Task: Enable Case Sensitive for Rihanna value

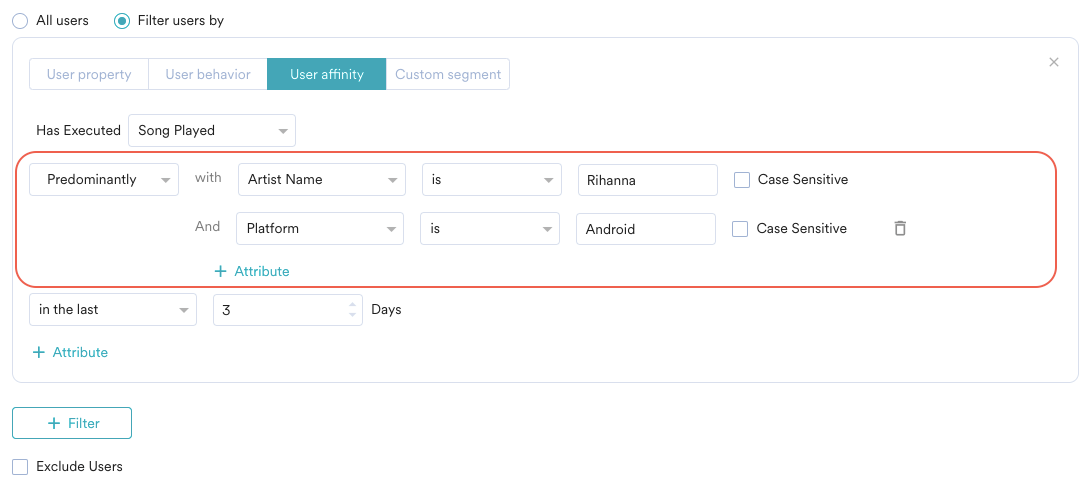Action: pos(742,180)
